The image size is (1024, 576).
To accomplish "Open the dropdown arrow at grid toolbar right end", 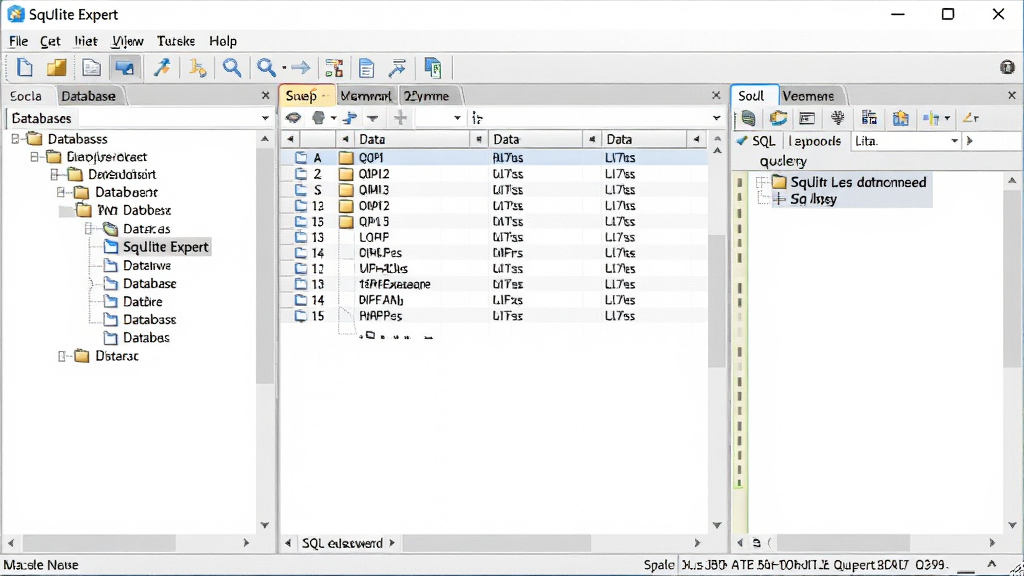I will click(x=716, y=118).
